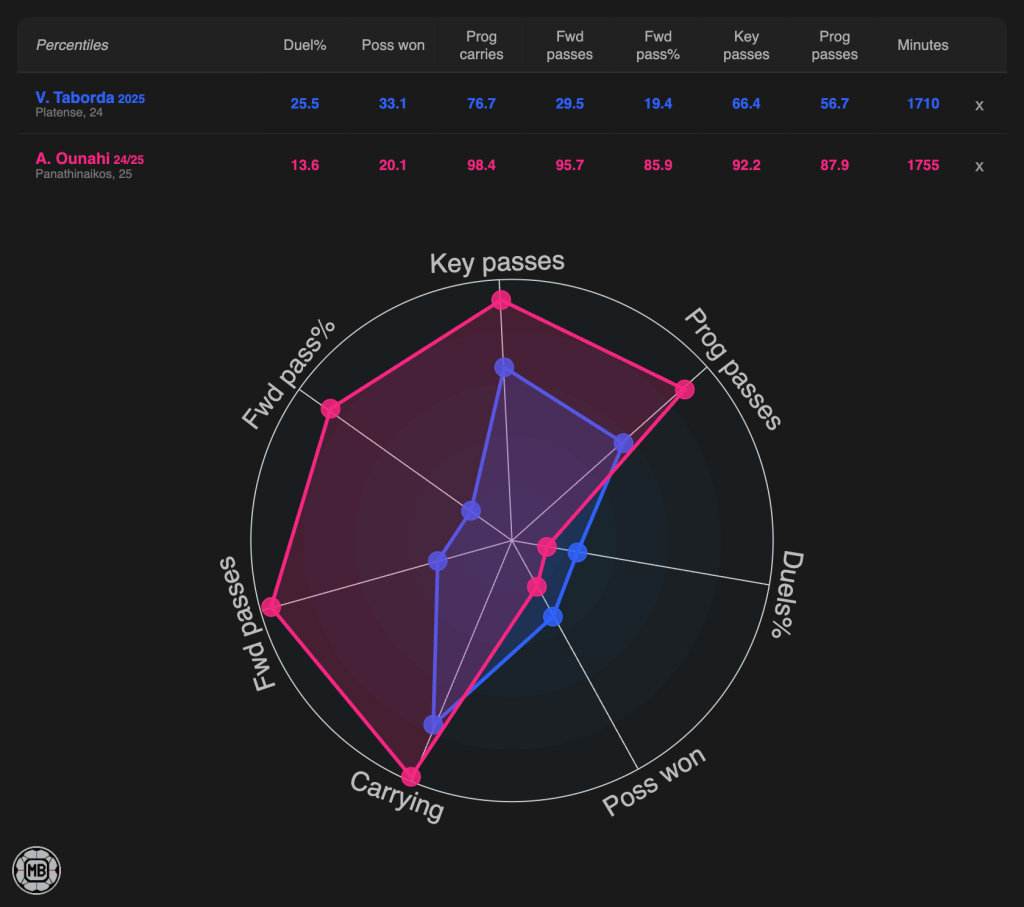Select Taborda's Prog carries value 76.7
Image resolution: width=1024 pixels, height=907 pixels.
481,104
